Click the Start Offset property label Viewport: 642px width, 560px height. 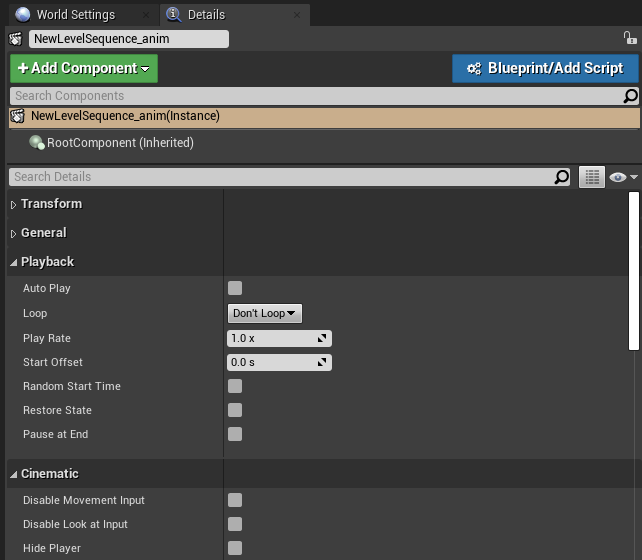(x=52, y=362)
